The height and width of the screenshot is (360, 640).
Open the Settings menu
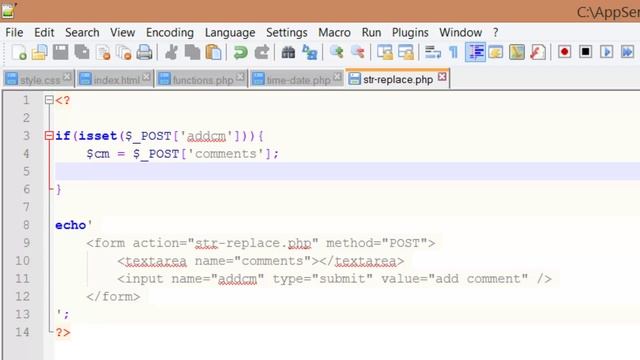click(x=287, y=32)
